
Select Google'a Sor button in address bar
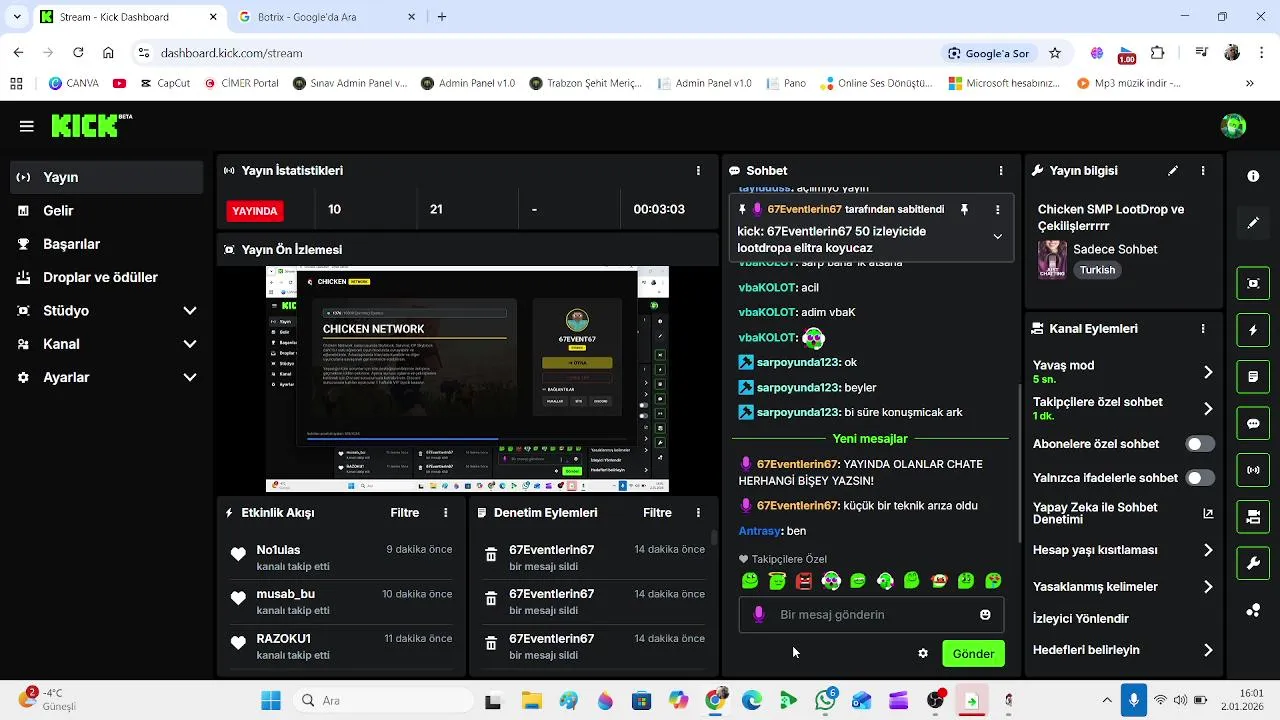point(988,53)
